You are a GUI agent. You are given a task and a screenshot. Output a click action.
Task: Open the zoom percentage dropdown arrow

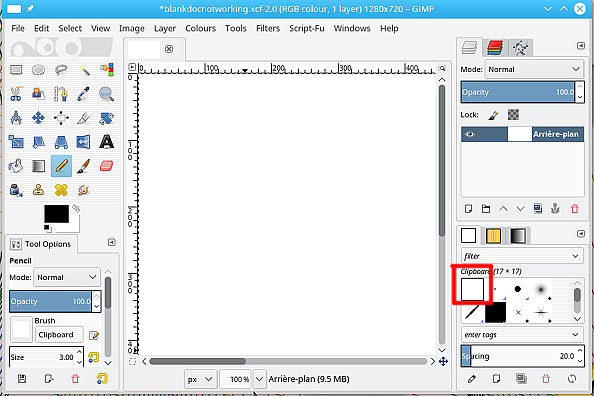coord(259,379)
